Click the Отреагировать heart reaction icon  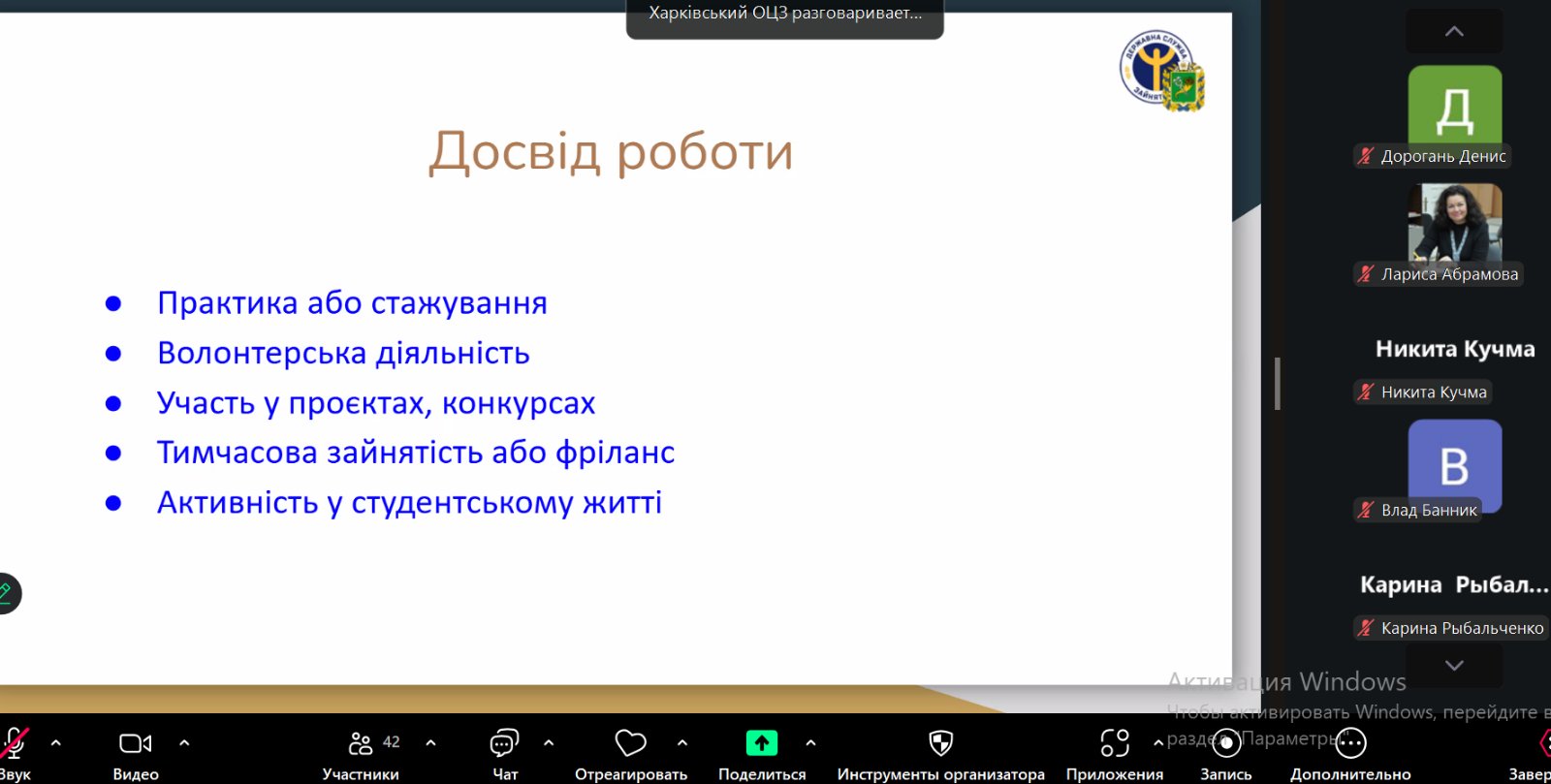[x=630, y=743]
